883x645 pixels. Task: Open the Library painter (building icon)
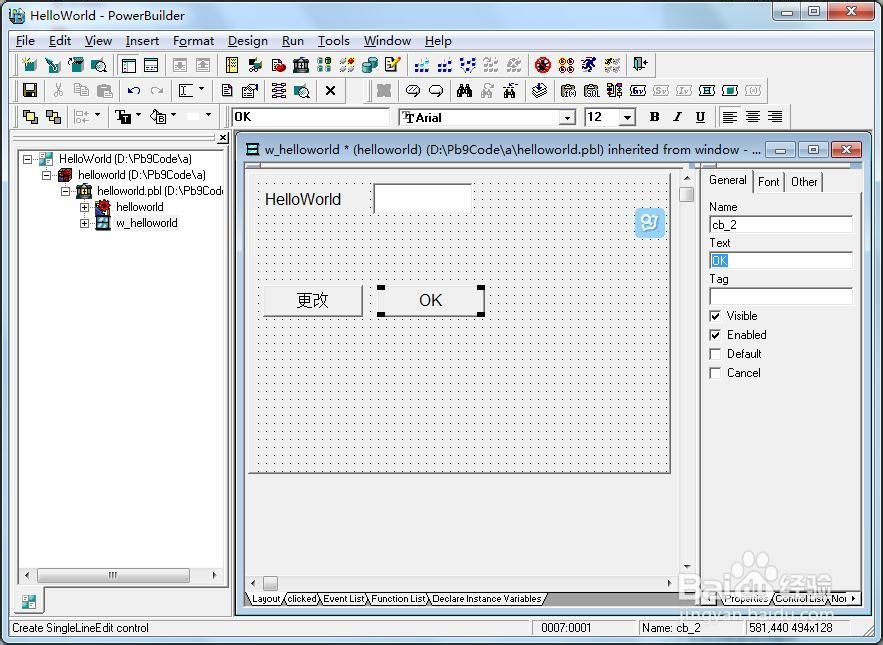tap(301, 65)
